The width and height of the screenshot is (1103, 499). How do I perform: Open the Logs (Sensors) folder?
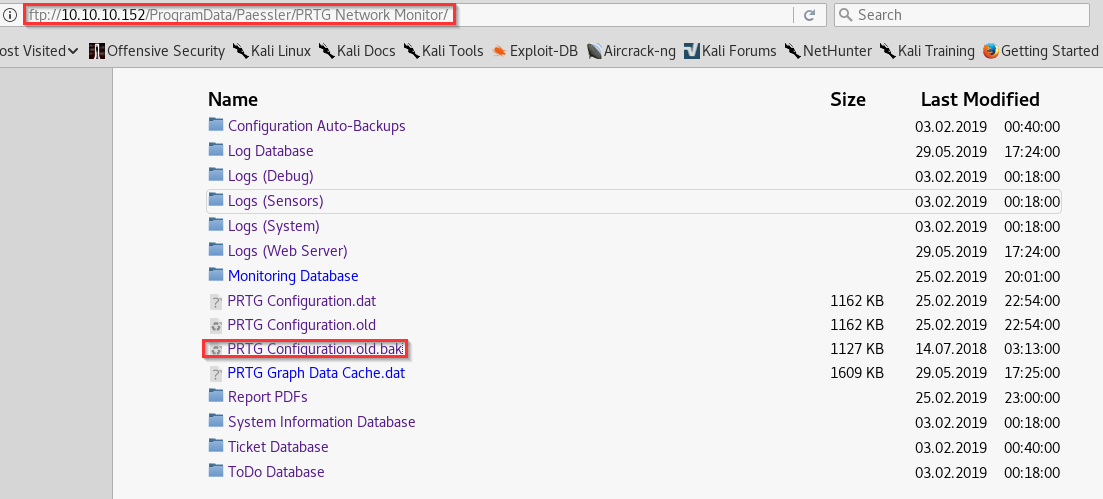pos(275,201)
